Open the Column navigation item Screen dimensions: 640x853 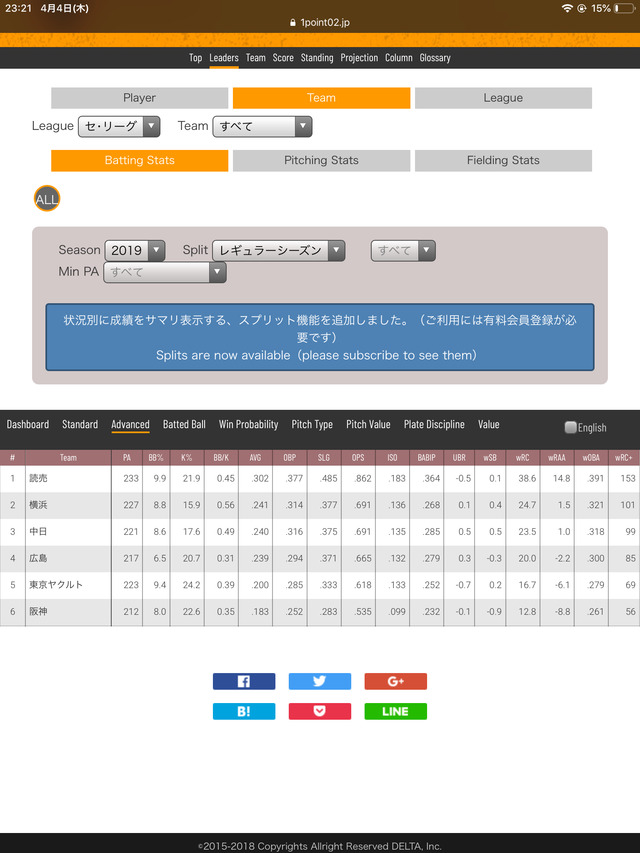pos(398,58)
